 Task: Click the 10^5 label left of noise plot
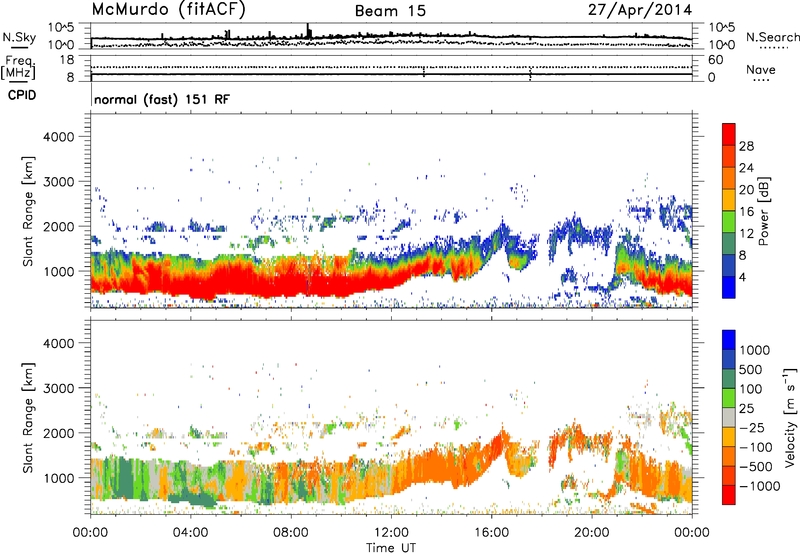(61, 27)
